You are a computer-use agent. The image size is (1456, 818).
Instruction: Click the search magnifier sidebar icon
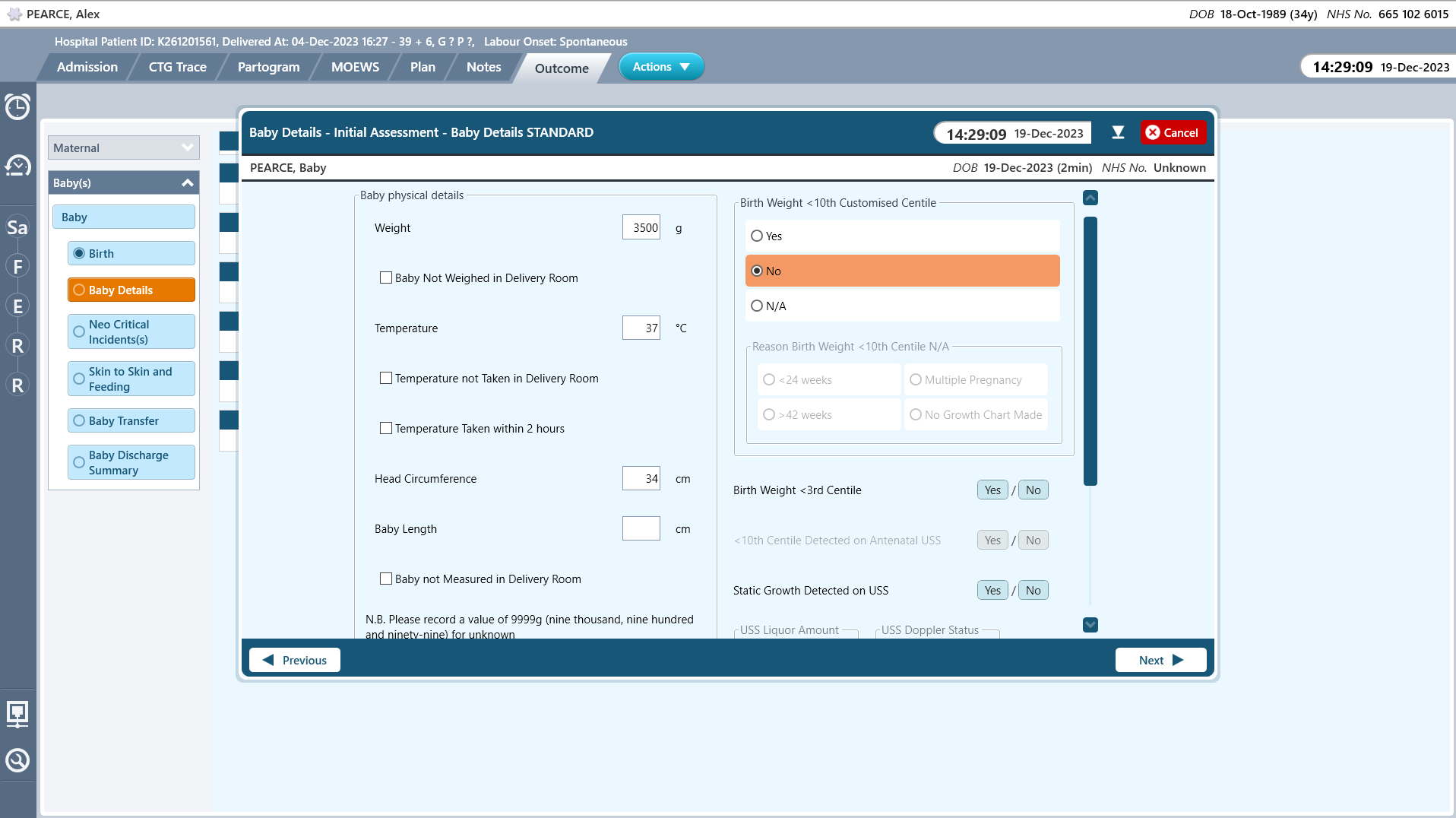(x=17, y=760)
